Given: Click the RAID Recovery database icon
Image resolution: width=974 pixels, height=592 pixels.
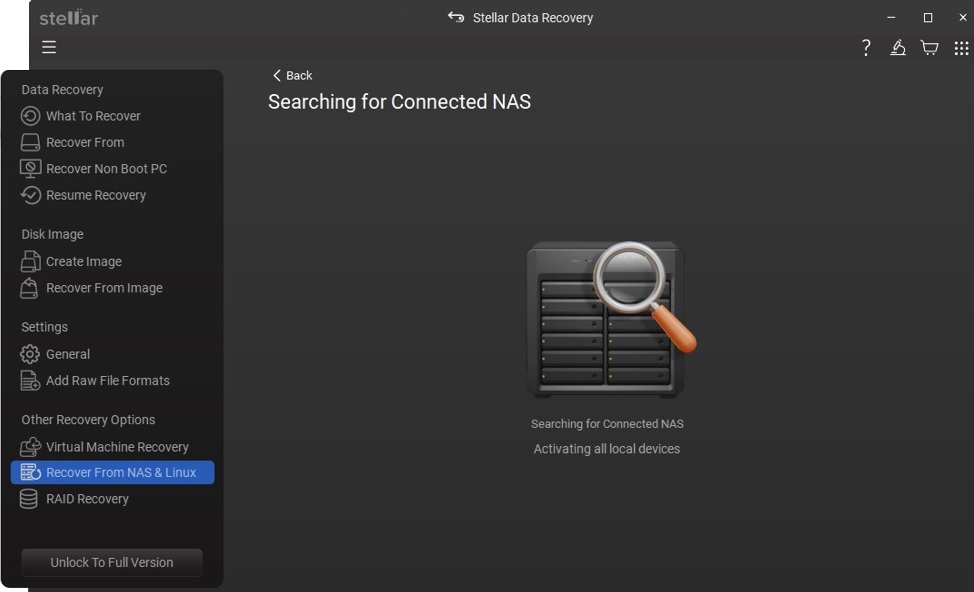Looking at the screenshot, I should click(29, 499).
